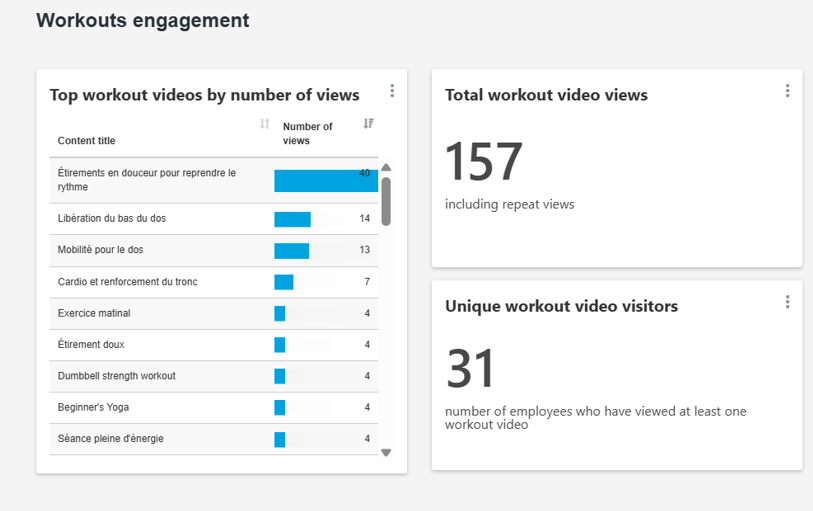813x511 pixels.
Task: Click the table vertical scrollbar thumb
Action: click(x=386, y=202)
